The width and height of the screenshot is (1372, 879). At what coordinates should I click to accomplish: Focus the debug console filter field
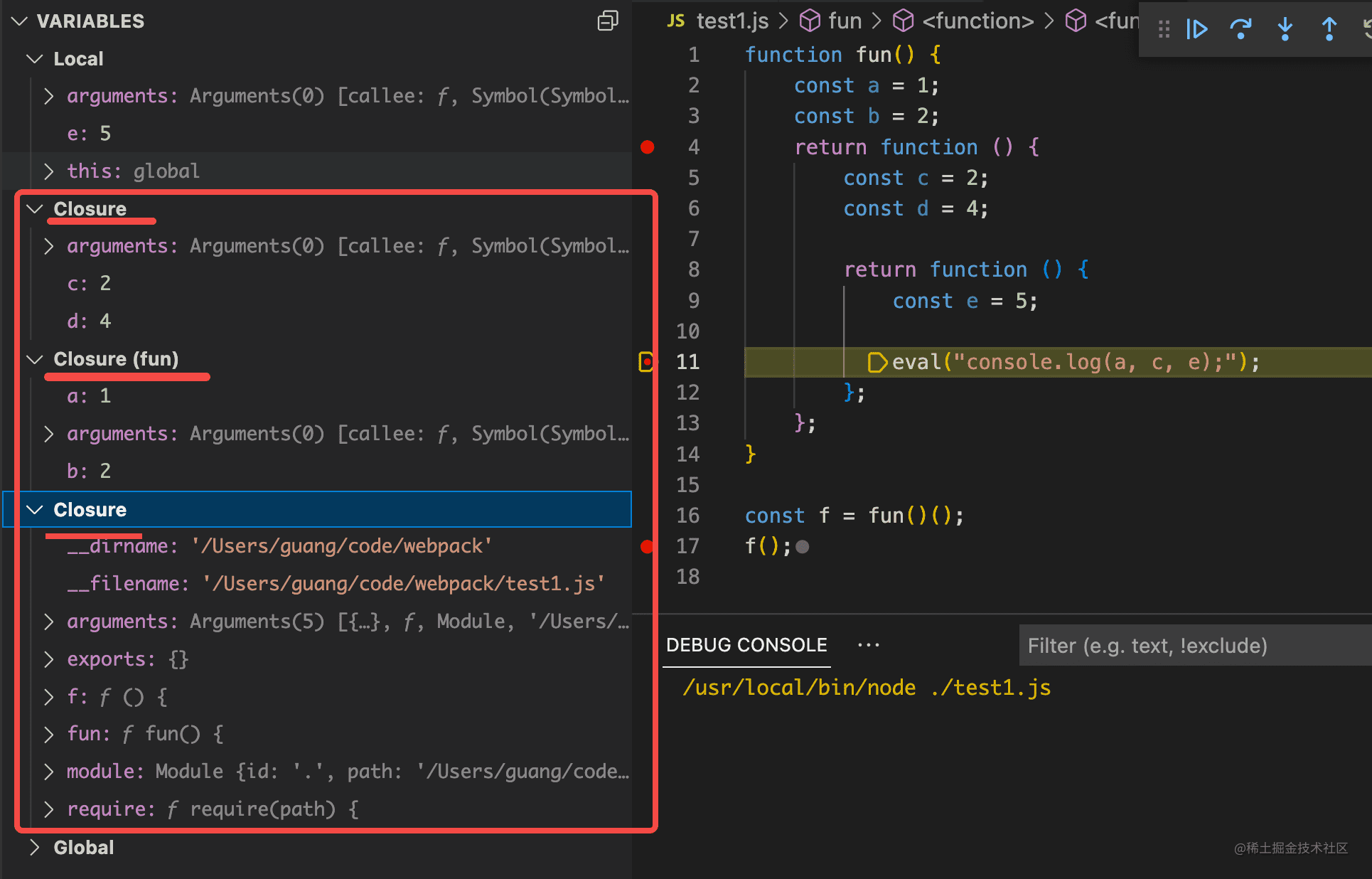[x=1196, y=645]
